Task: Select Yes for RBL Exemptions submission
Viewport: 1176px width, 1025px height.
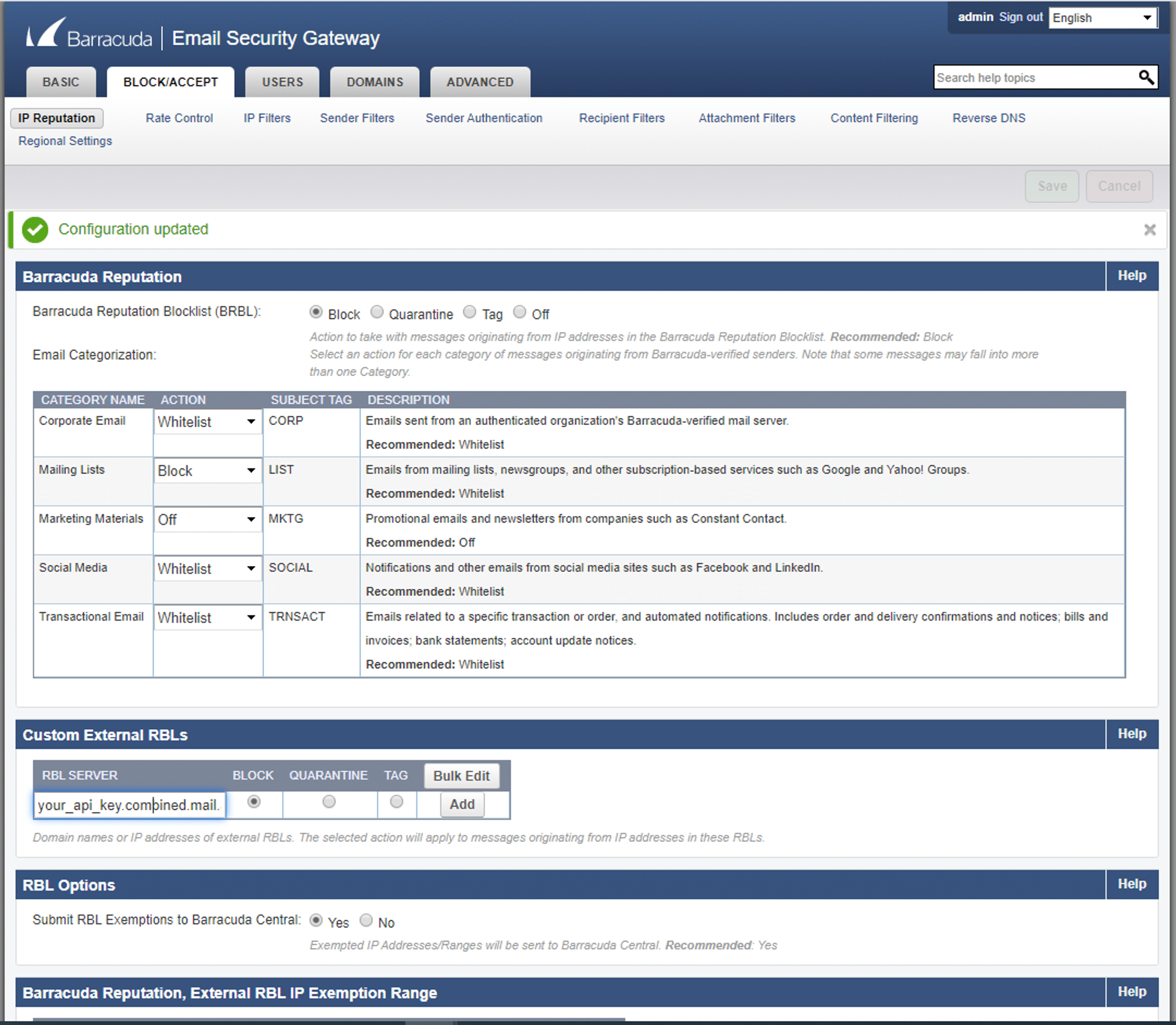Action: [316, 920]
